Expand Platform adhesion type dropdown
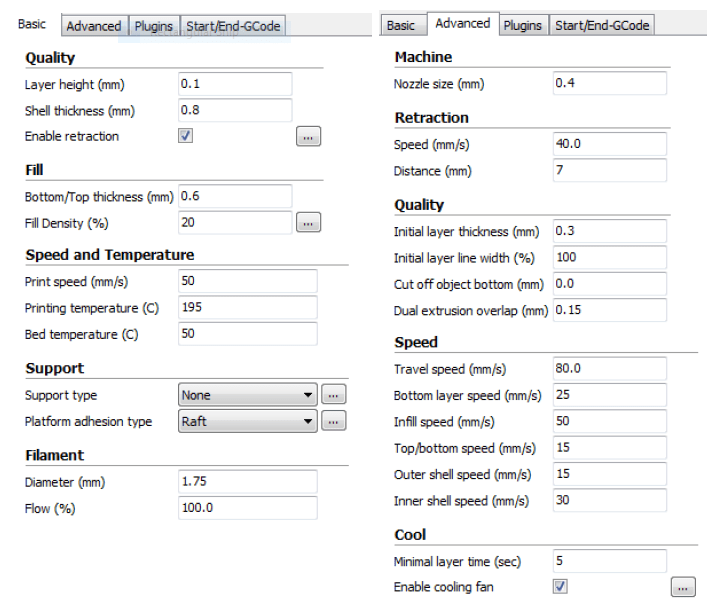707x610 pixels. coord(248,421)
